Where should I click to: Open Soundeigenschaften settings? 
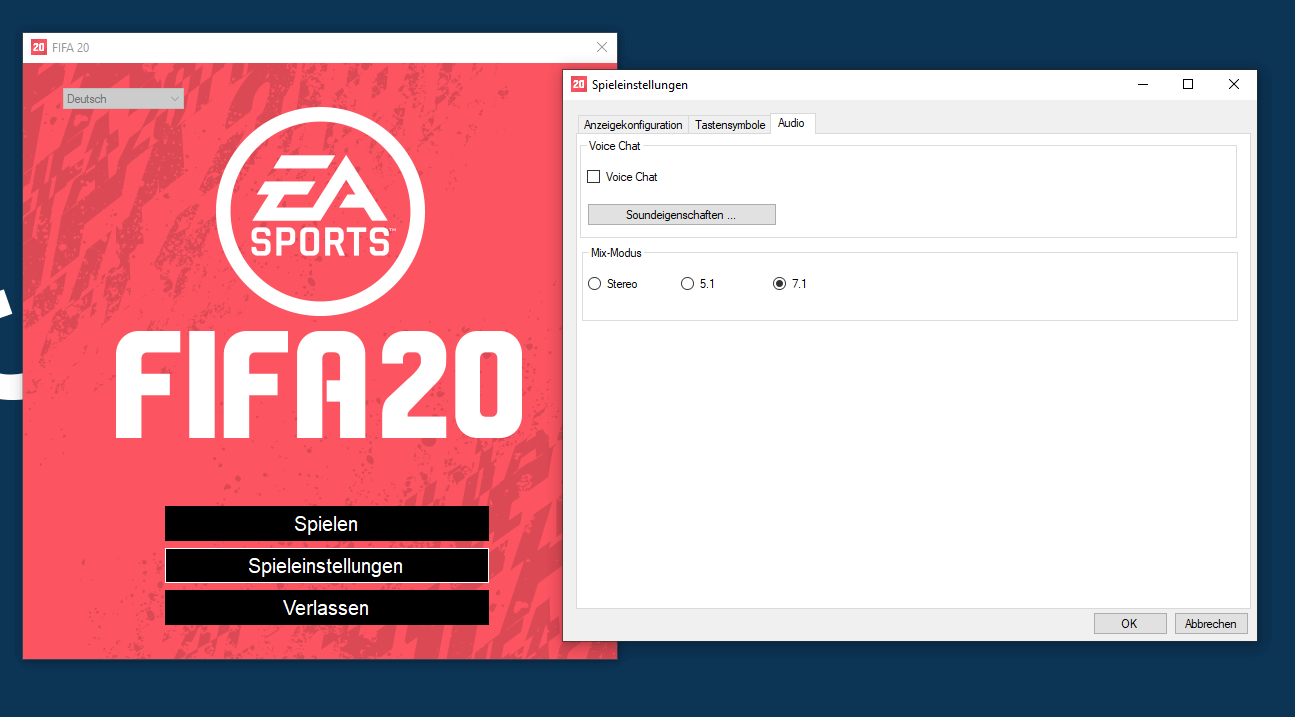pos(681,215)
